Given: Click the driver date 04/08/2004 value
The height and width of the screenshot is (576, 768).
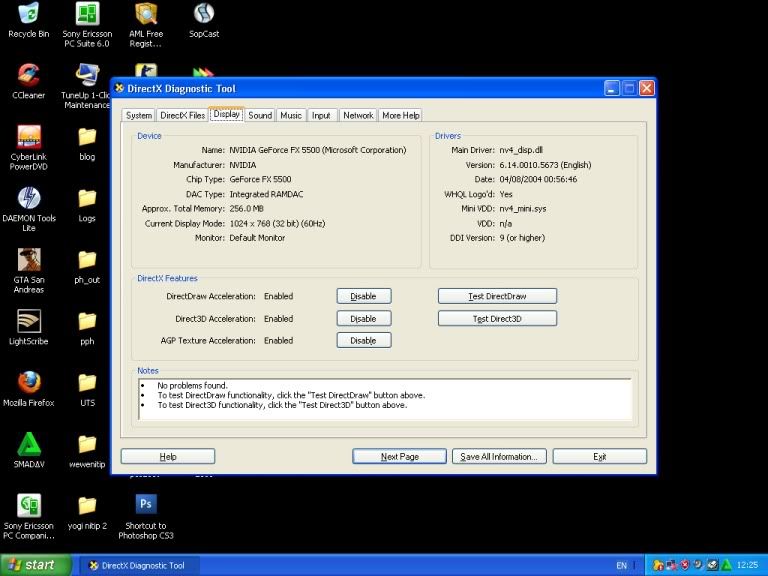Looking at the screenshot, I should tap(538, 179).
